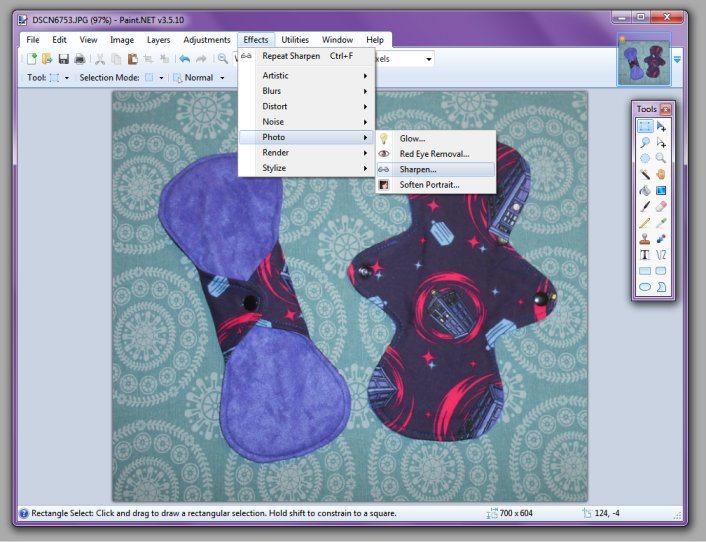Open the Adjustments menu

pyautogui.click(x=207, y=40)
